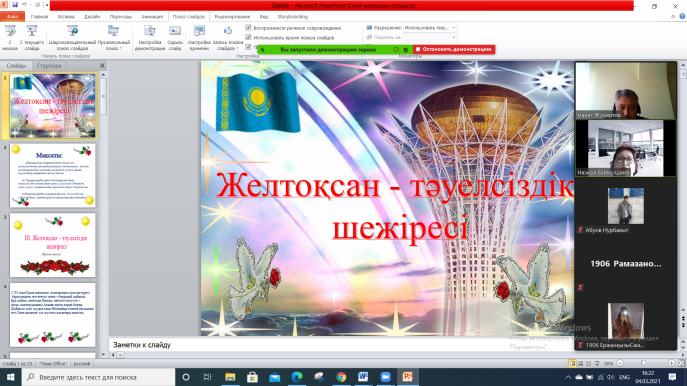Expand the Разрешение dropdown
This screenshot has height=386, width=687.
click(453, 28)
